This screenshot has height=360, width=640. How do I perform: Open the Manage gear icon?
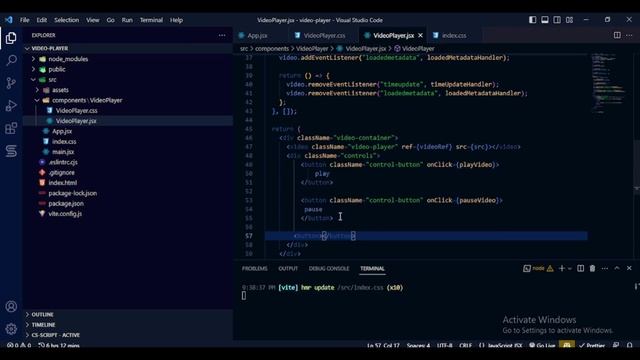tap(11, 329)
